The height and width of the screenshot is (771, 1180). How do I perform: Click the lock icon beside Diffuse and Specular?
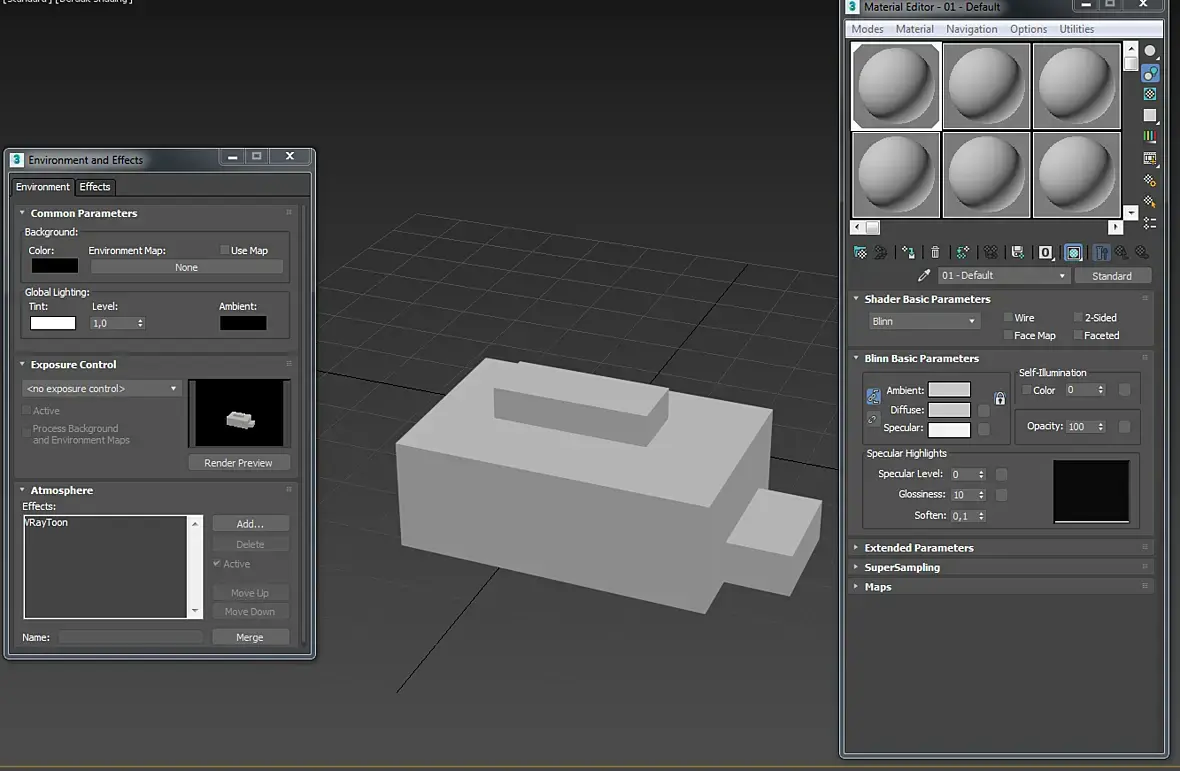(999, 399)
